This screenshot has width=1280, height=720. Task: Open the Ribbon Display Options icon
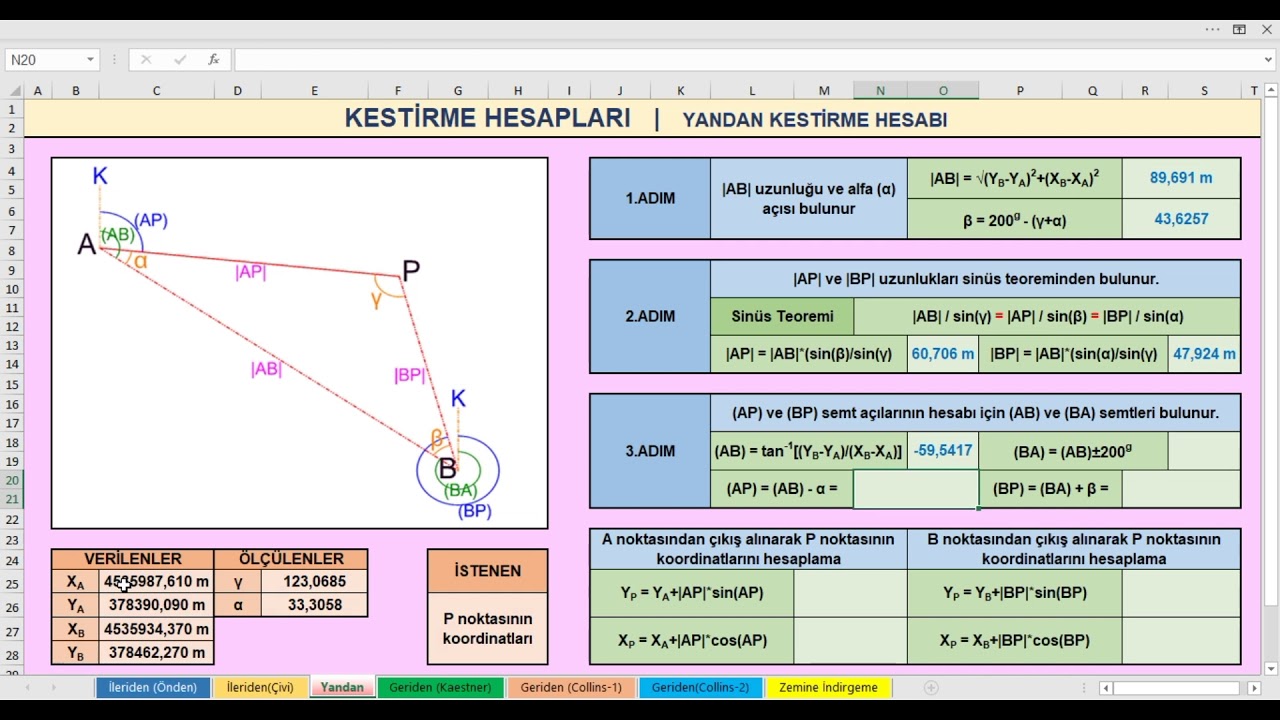point(1239,30)
